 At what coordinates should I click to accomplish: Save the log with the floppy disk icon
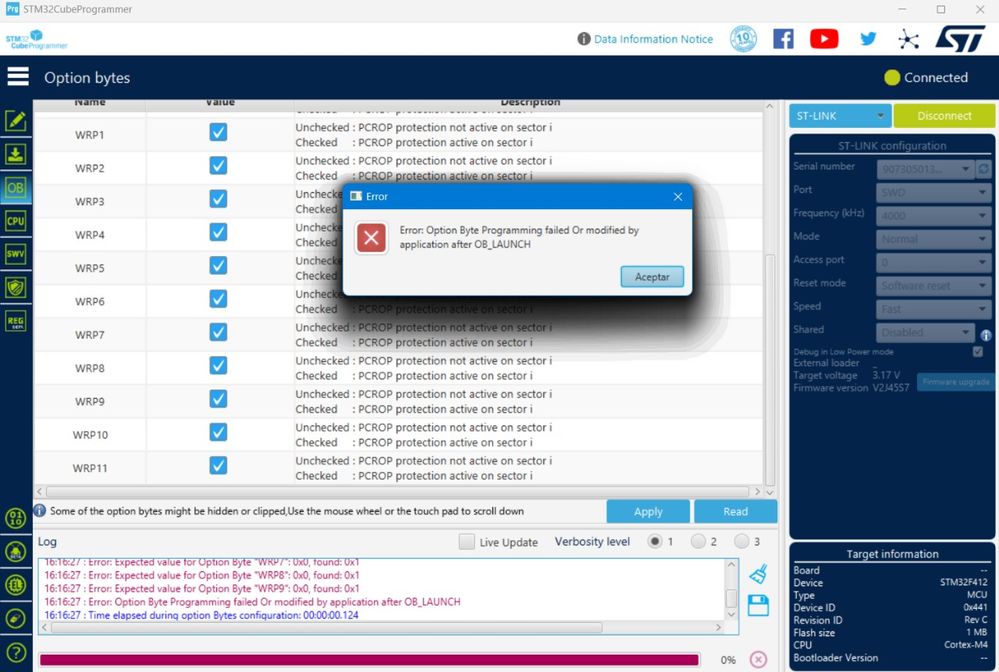[758, 605]
